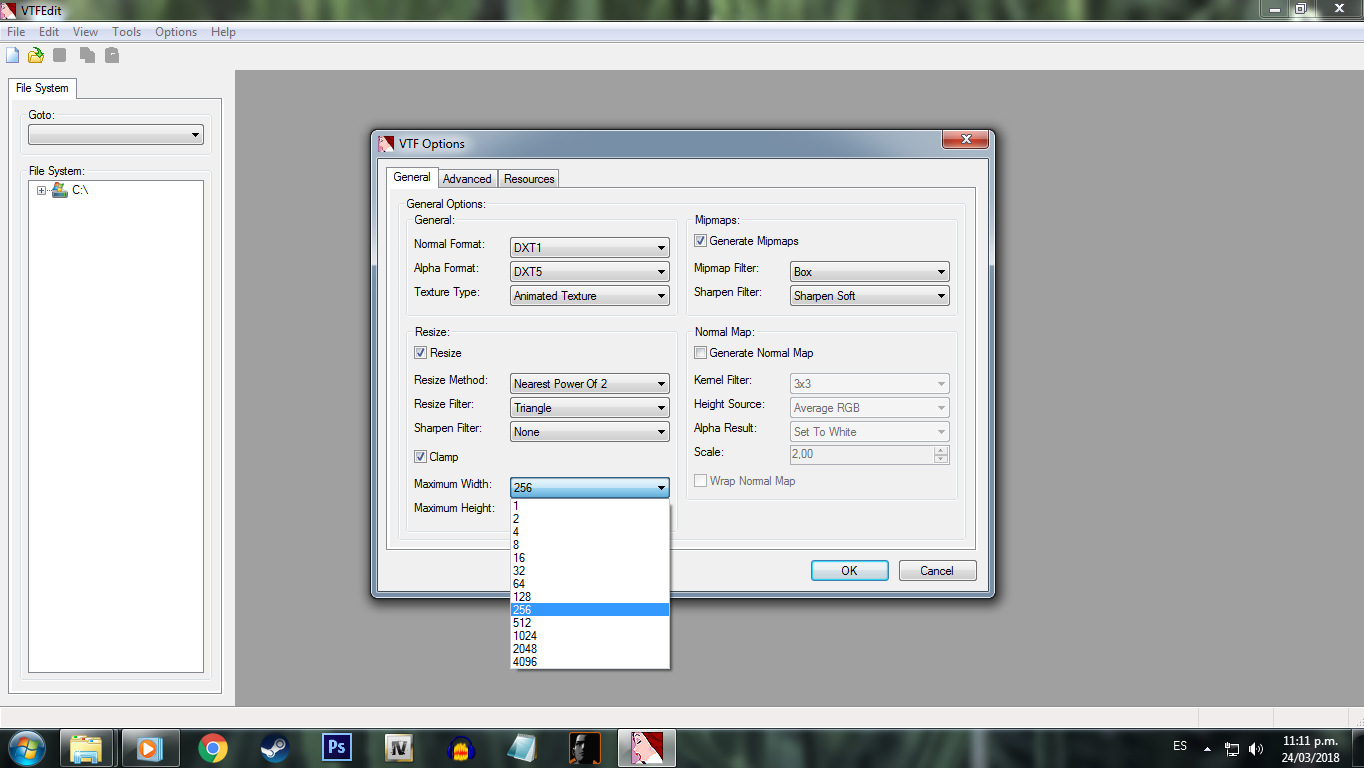The width and height of the screenshot is (1364, 768).
Task: Click the IV icon on the taskbar
Action: (399, 748)
